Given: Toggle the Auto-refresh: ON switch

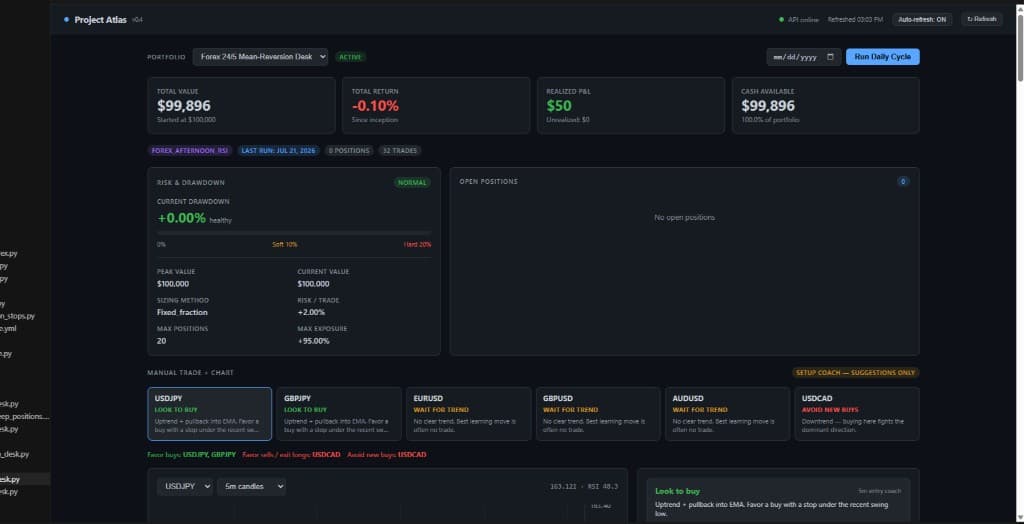Looking at the screenshot, I should click(922, 20).
